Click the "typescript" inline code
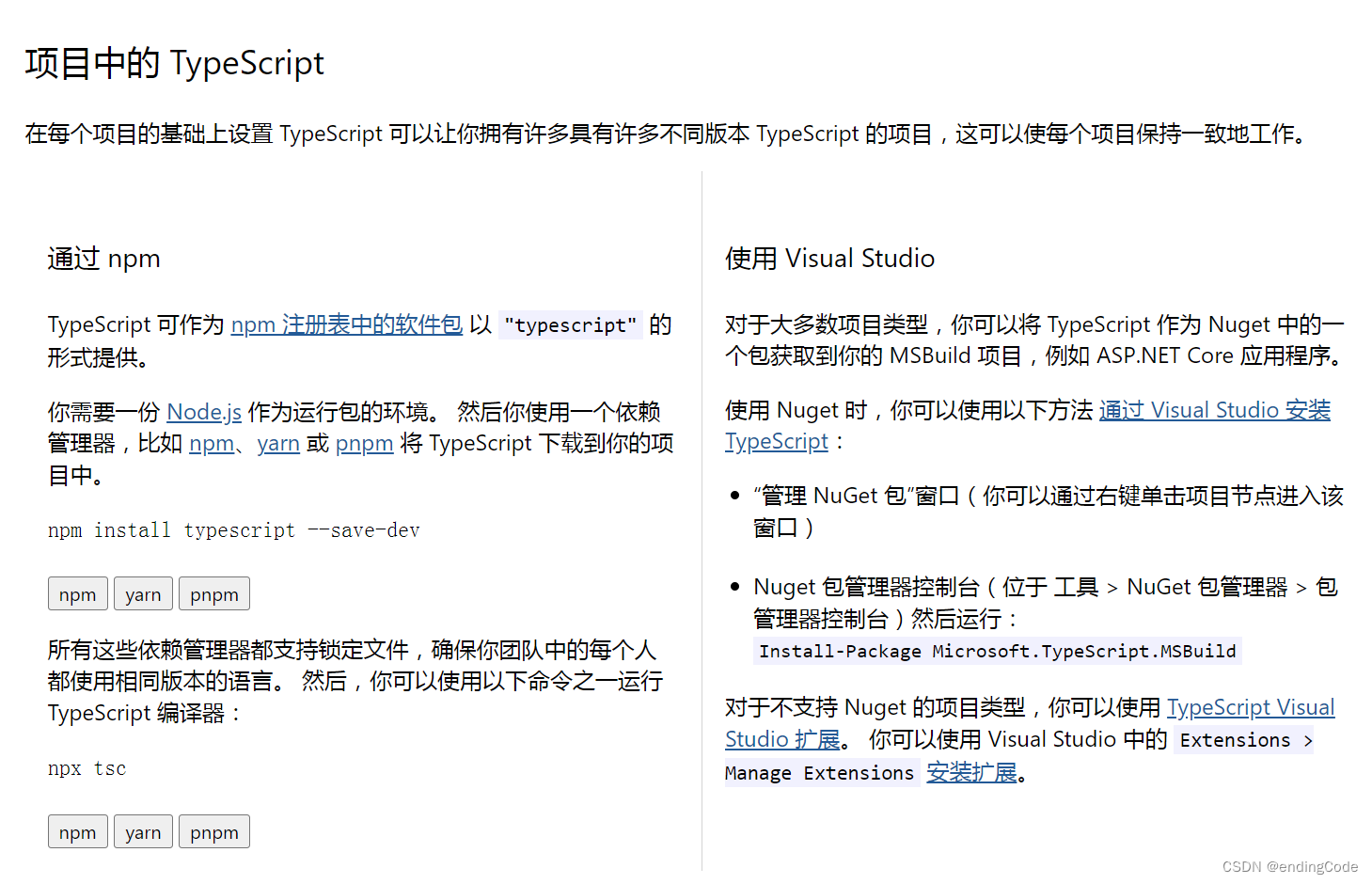1372x884 pixels. tap(571, 325)
